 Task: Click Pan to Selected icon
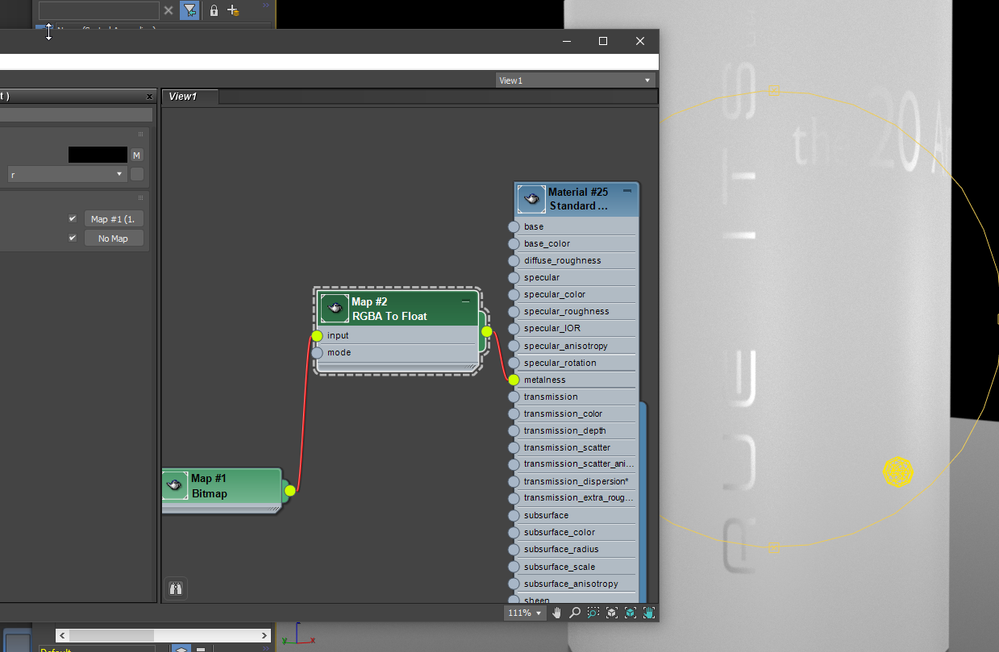[649, 613]
